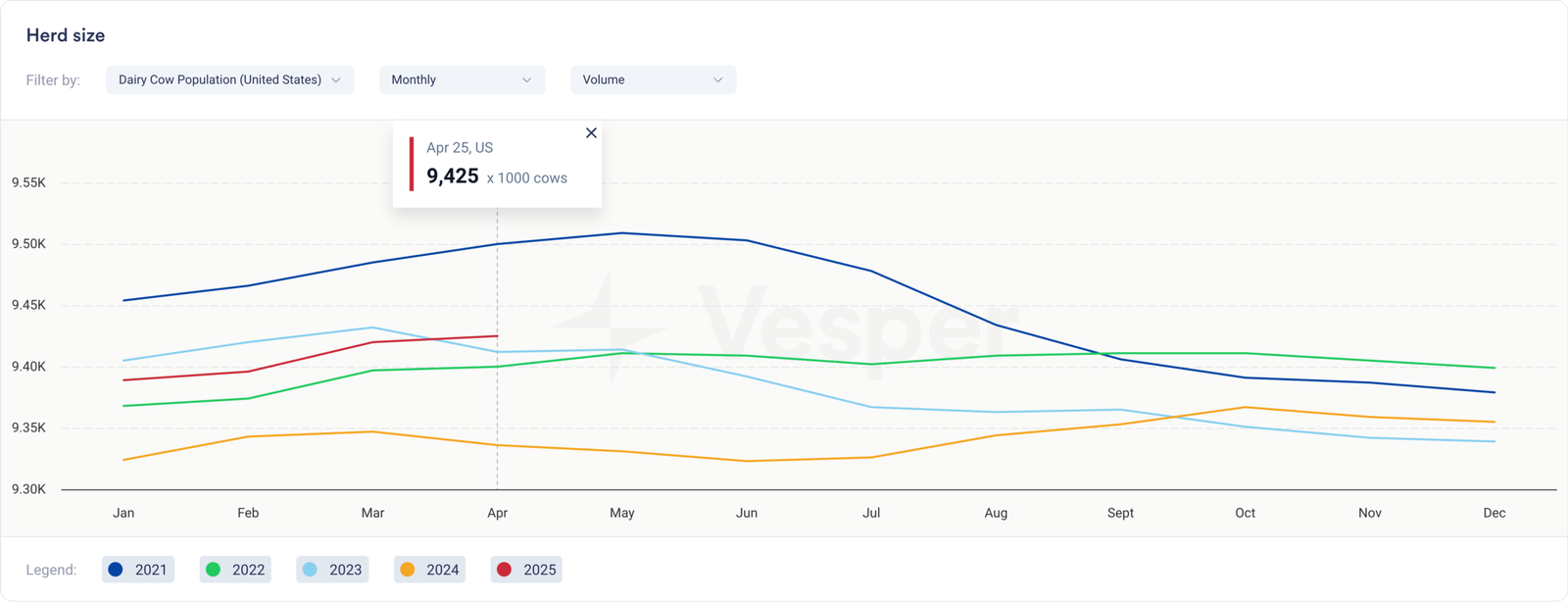Click the 2025 line endpoint at April
Image resolution: width=1568 pixels, height=602 pixels.
(498, 336)
